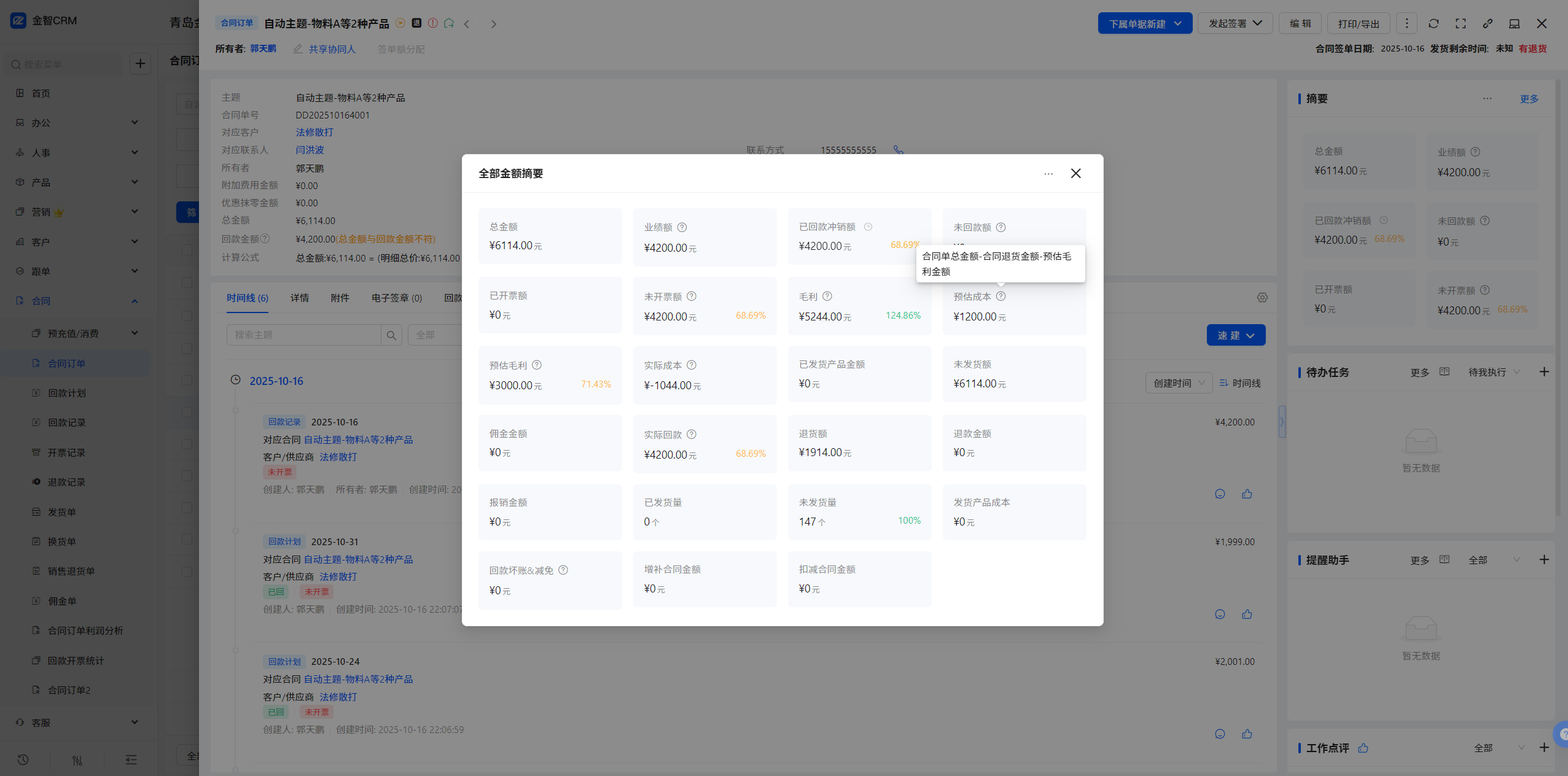Viewport: 1568px width, 776px height.
Task: Click the clock icon next to 已回款冲销额
Action: click(x=868, y=227)
